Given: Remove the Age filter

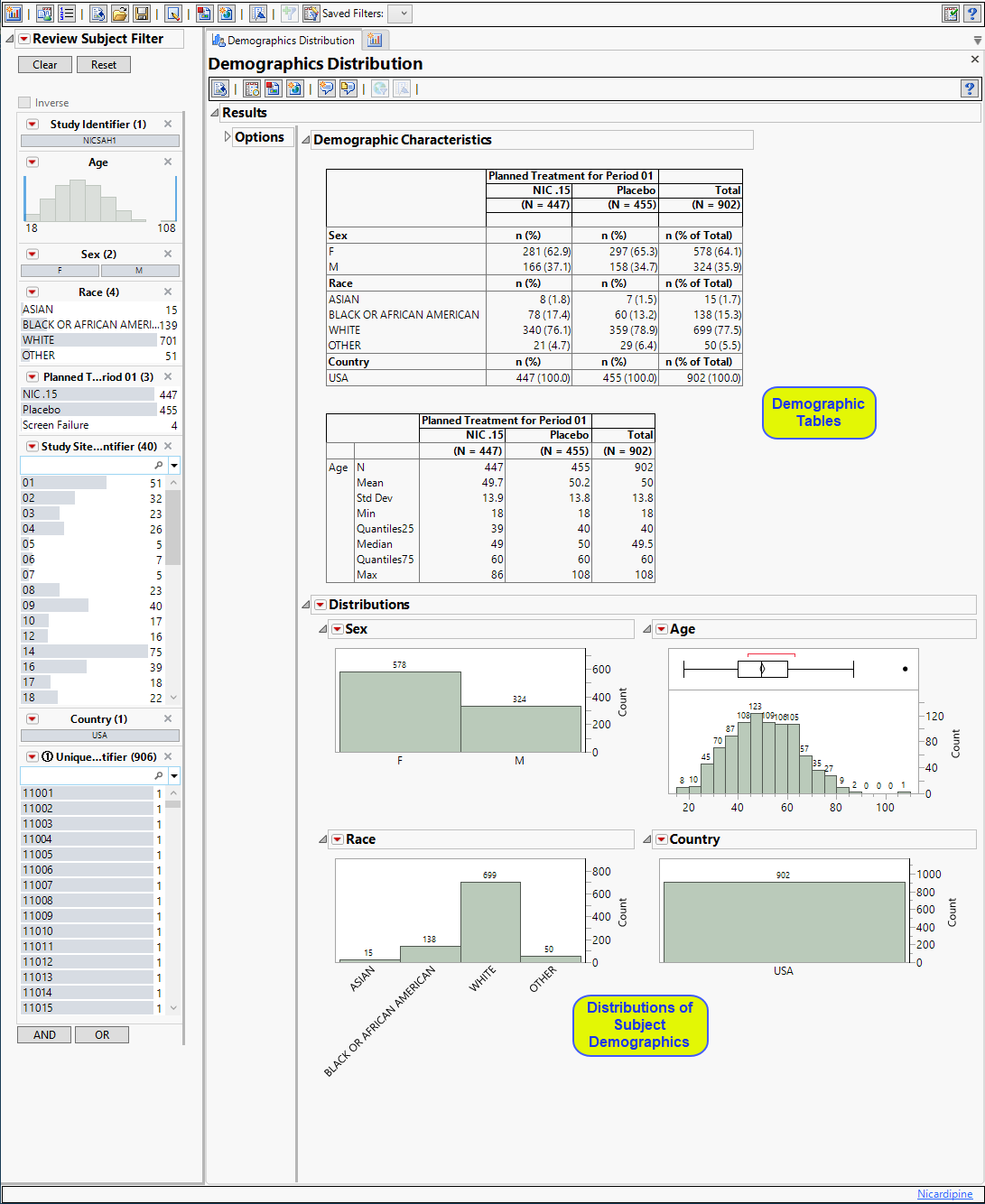Looking at the screenshot, I should click(x=168, y=162).
